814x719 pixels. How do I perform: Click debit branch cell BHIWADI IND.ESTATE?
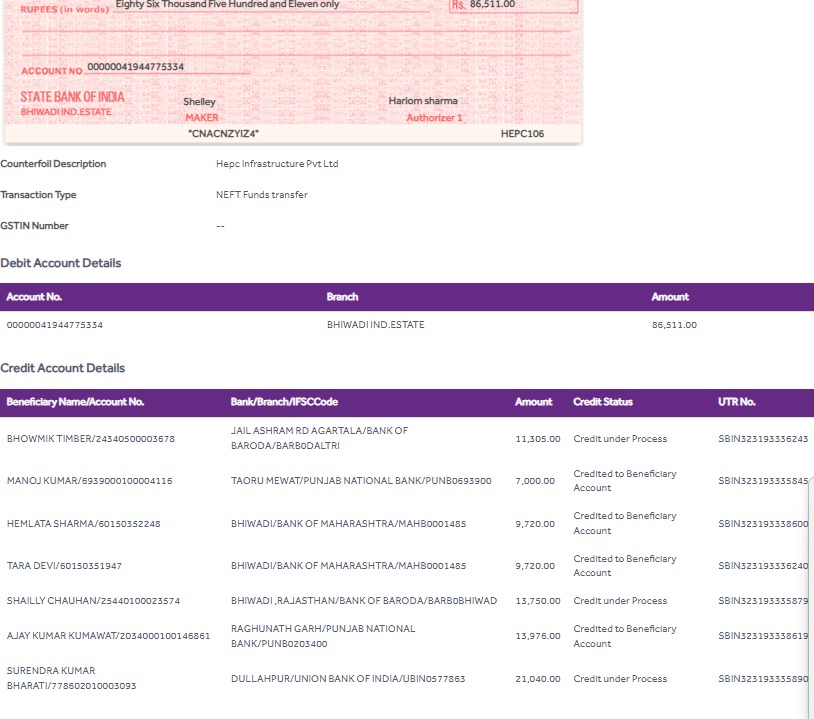(x=375, y=325)
